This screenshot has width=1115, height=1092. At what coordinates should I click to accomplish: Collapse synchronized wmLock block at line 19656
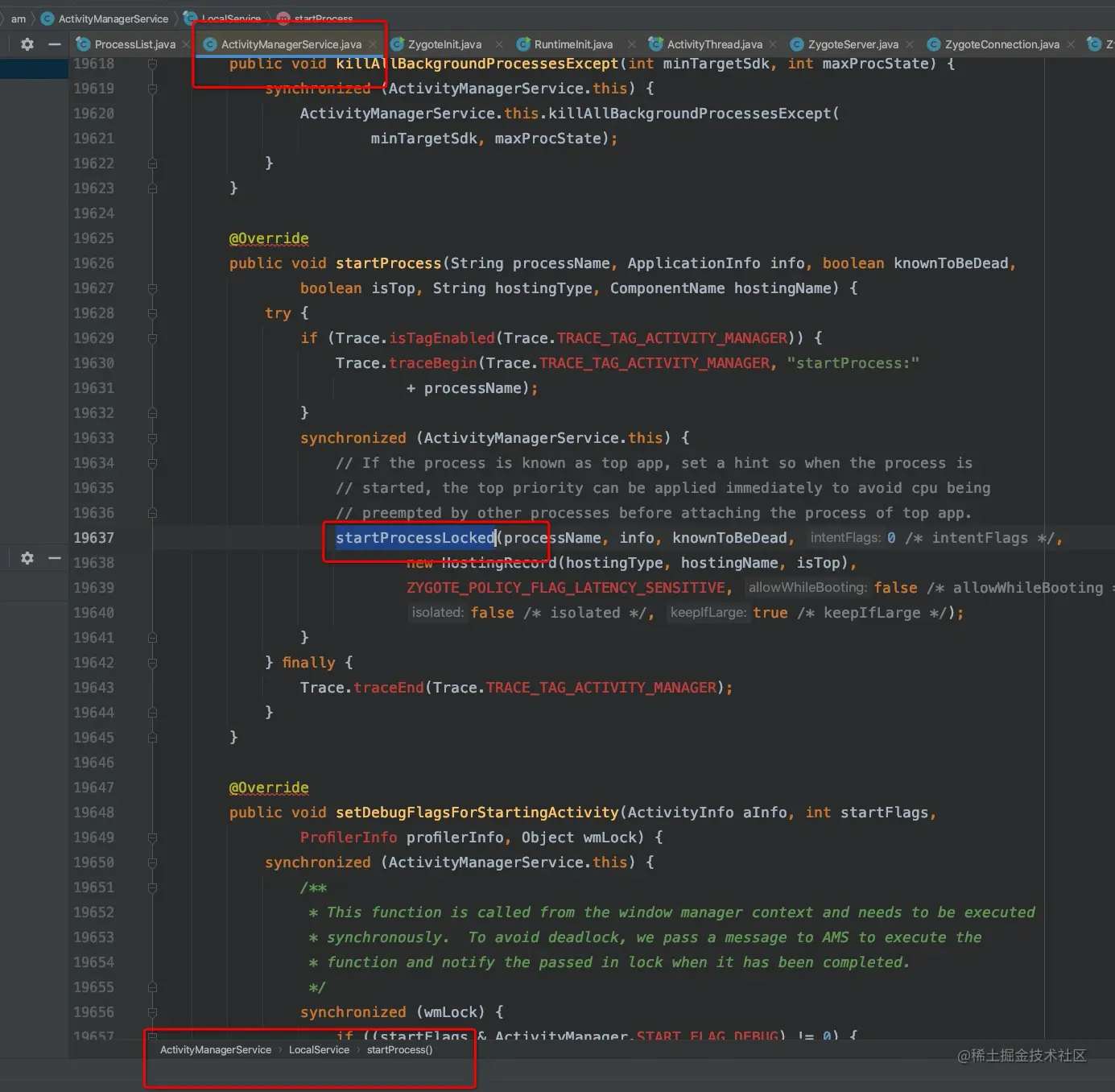152,1012
